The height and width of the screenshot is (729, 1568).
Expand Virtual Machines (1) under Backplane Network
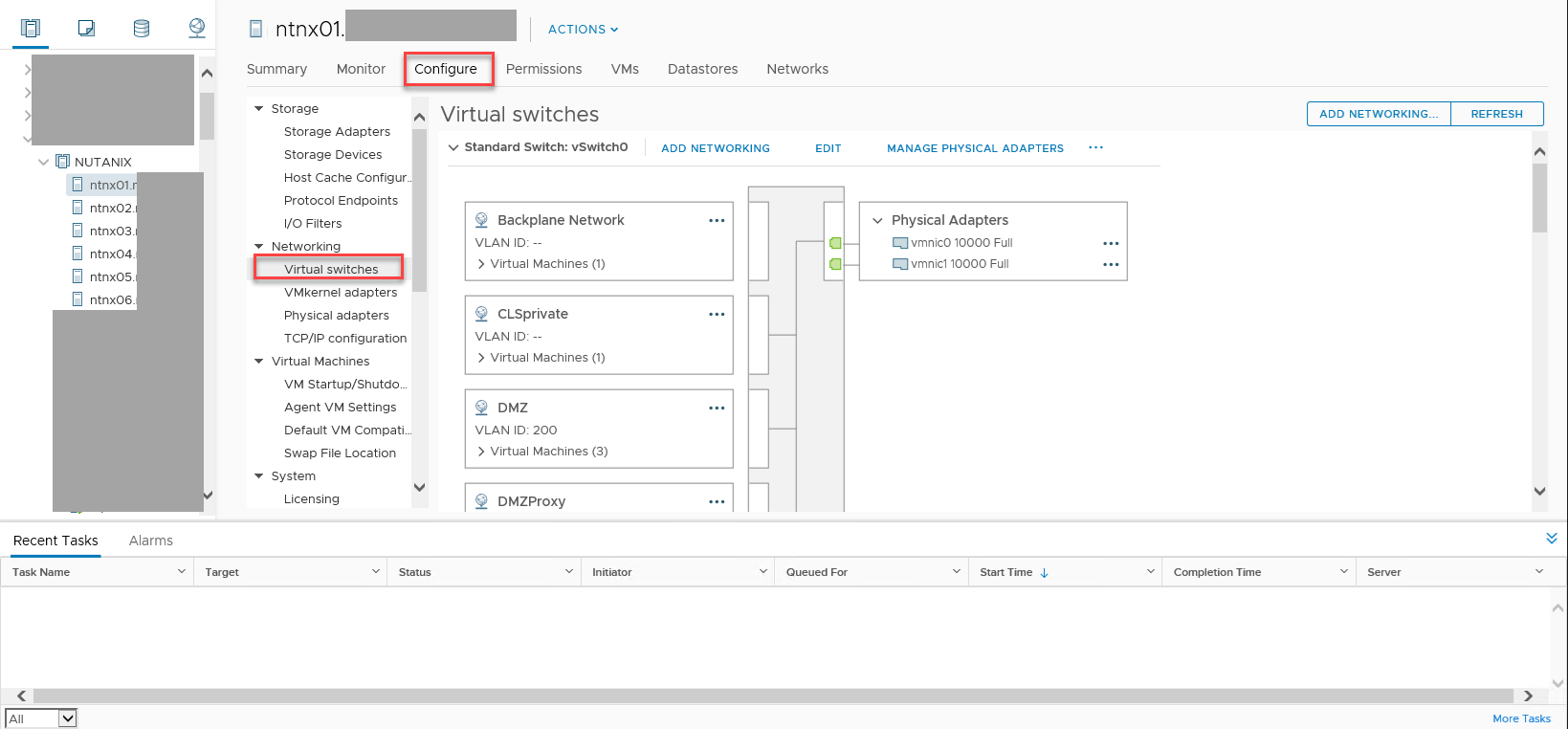pos(481,264)
